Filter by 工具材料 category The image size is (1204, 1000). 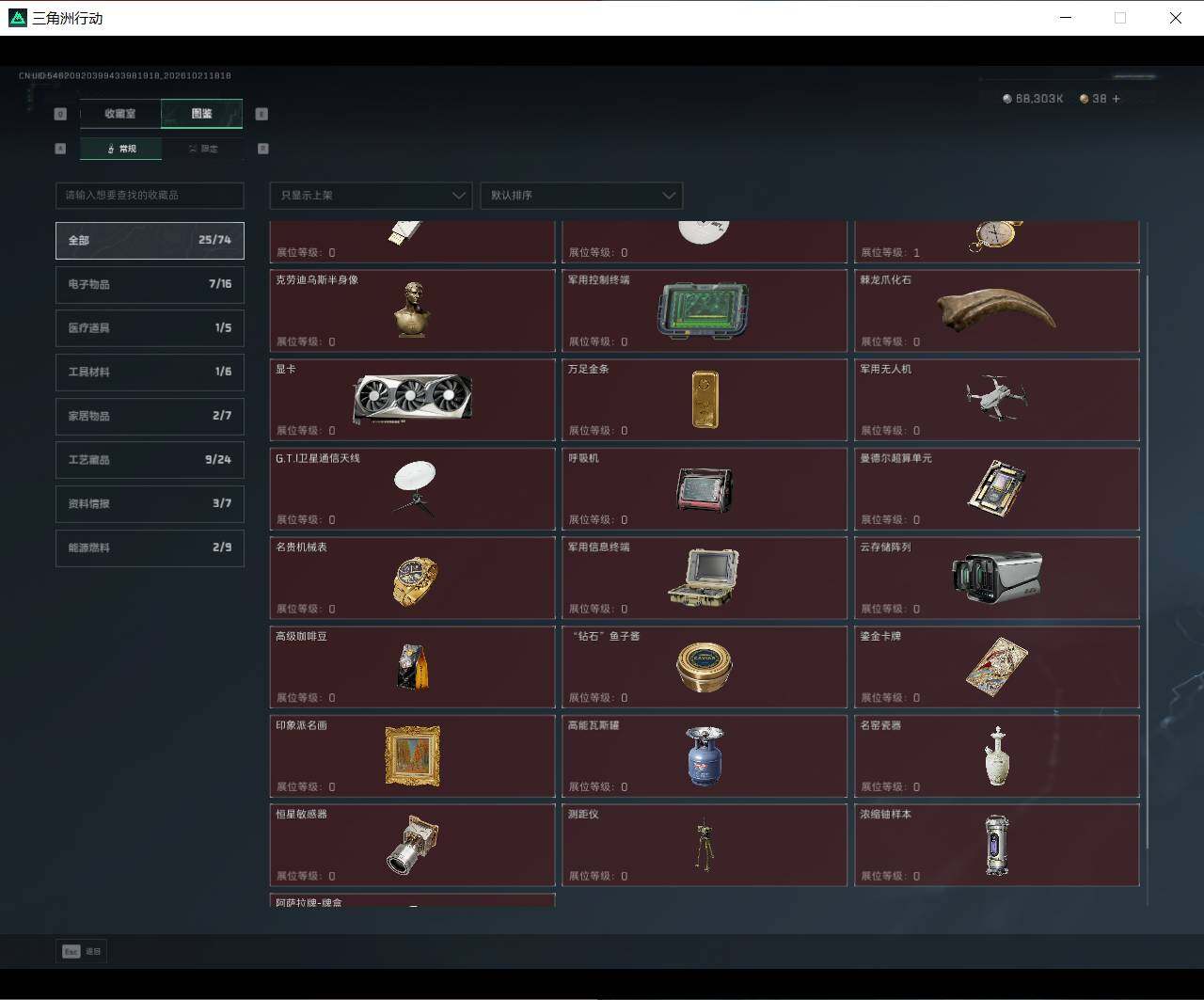[x=150, y=372]
